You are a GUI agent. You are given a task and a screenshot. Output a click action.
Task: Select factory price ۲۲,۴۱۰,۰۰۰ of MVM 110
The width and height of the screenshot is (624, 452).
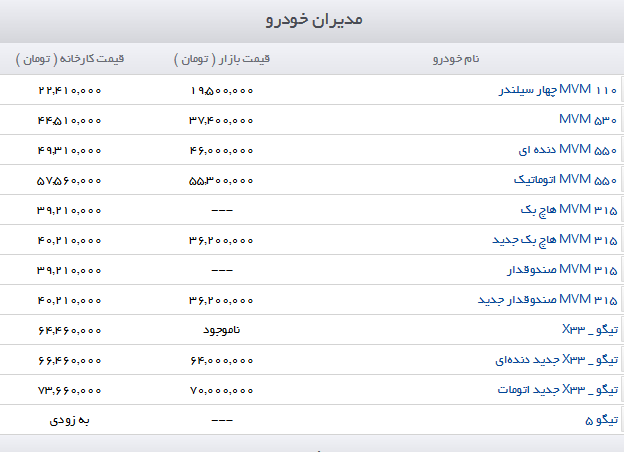[70, 91]
